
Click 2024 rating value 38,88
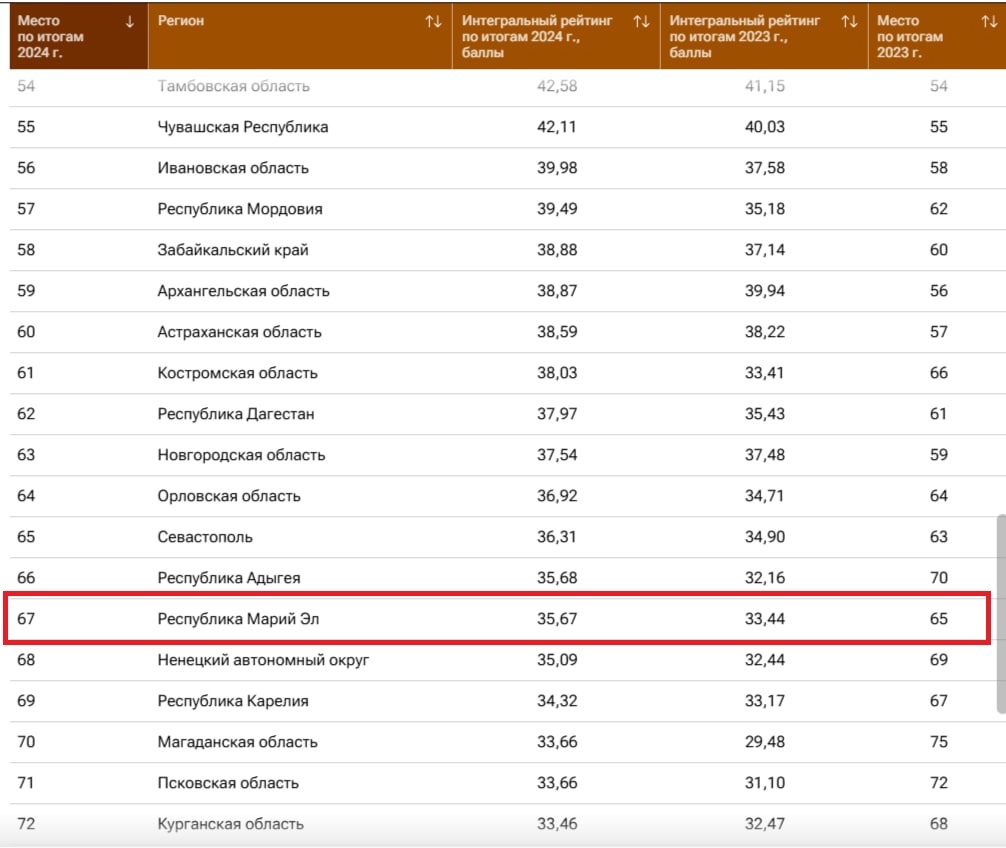tap(557, 250)
